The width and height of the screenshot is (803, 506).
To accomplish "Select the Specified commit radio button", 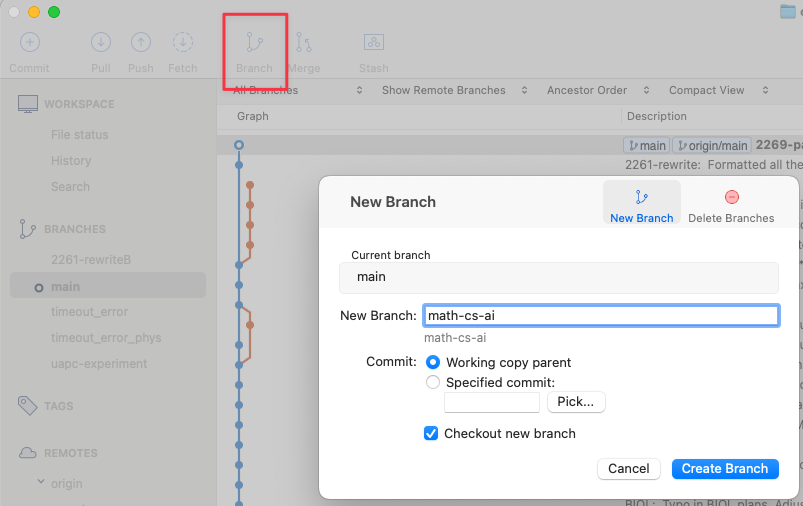I will [x=433, y=382].
